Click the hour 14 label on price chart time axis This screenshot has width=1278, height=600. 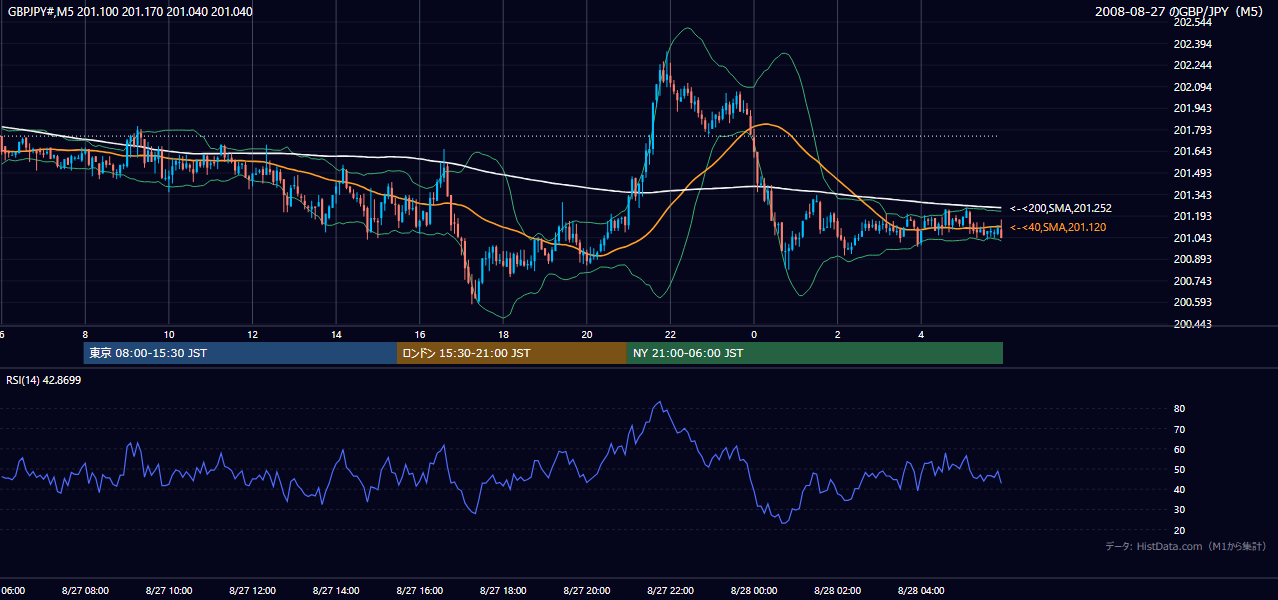[337, 335]
